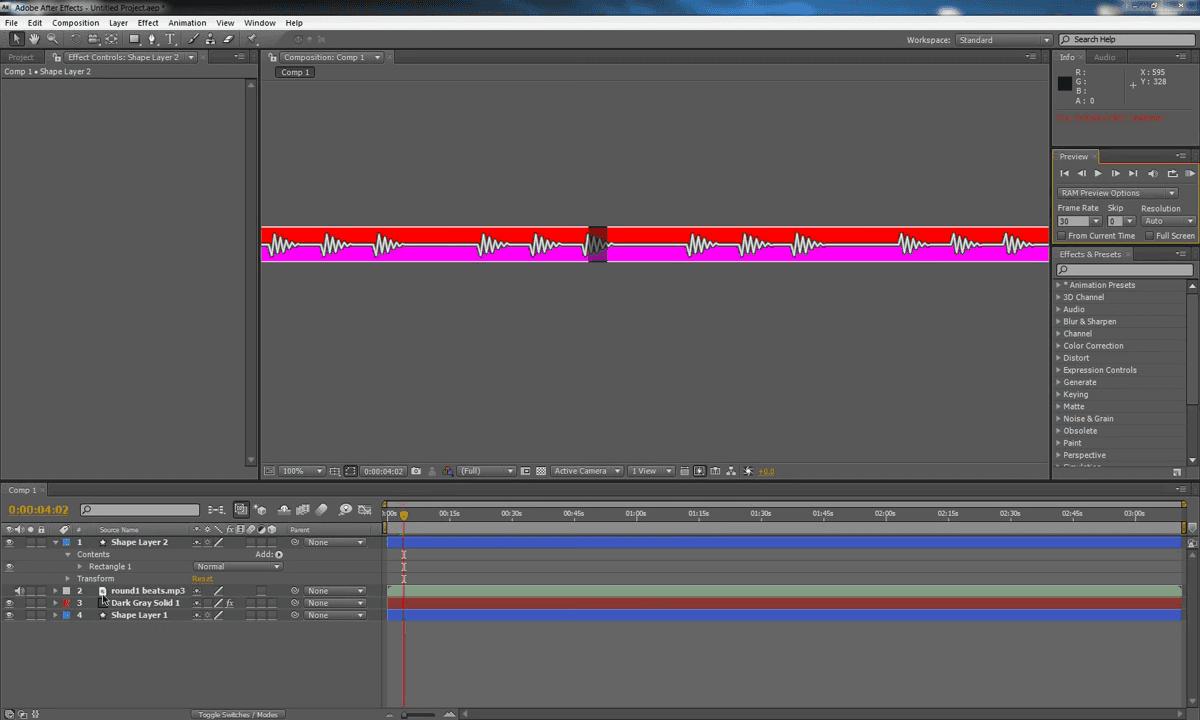Open the Graph Editor icon in timeline
Image resolution: width=1200 pixels, height=720 pixels.
pos(365,510)
